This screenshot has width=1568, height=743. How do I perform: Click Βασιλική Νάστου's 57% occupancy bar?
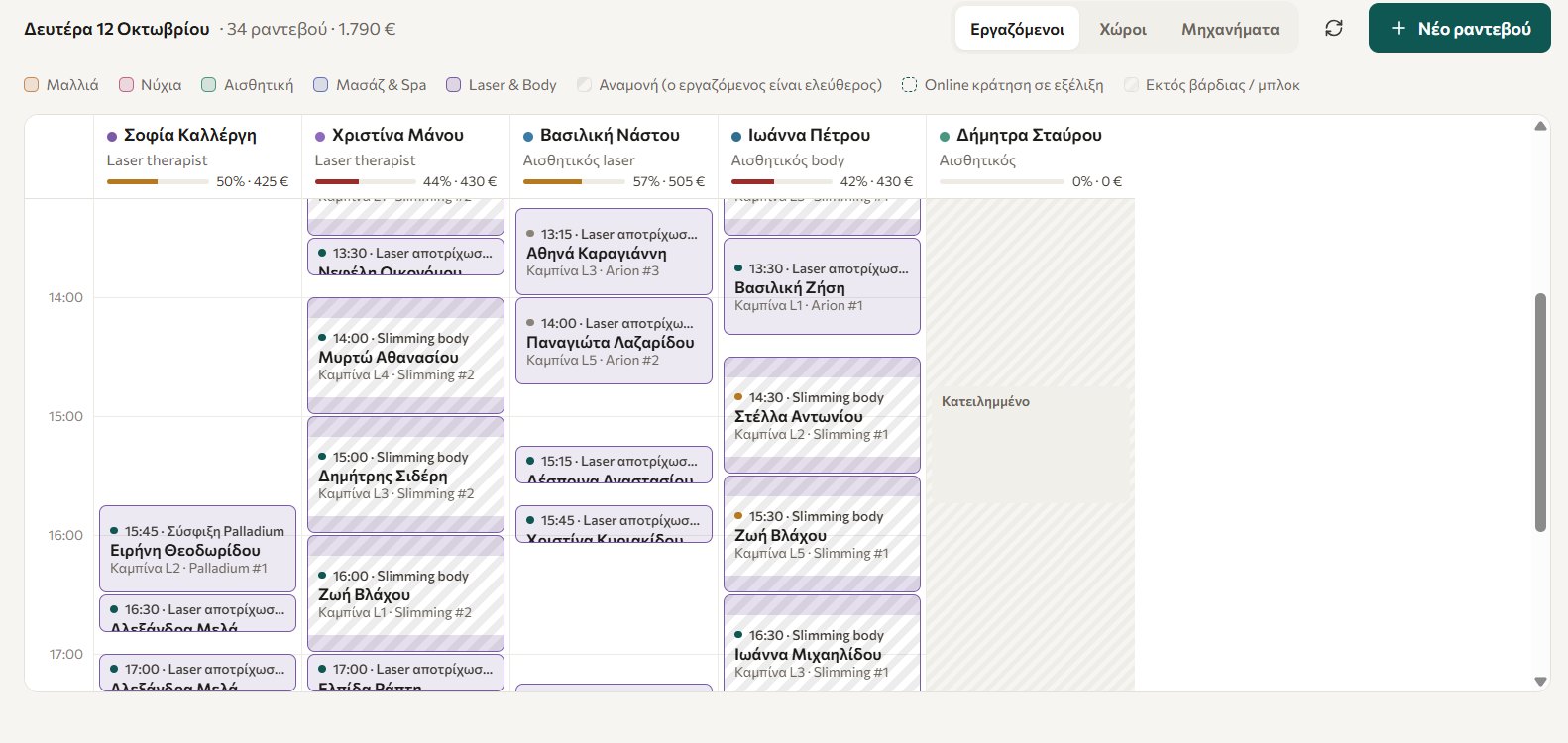point(574,181)
